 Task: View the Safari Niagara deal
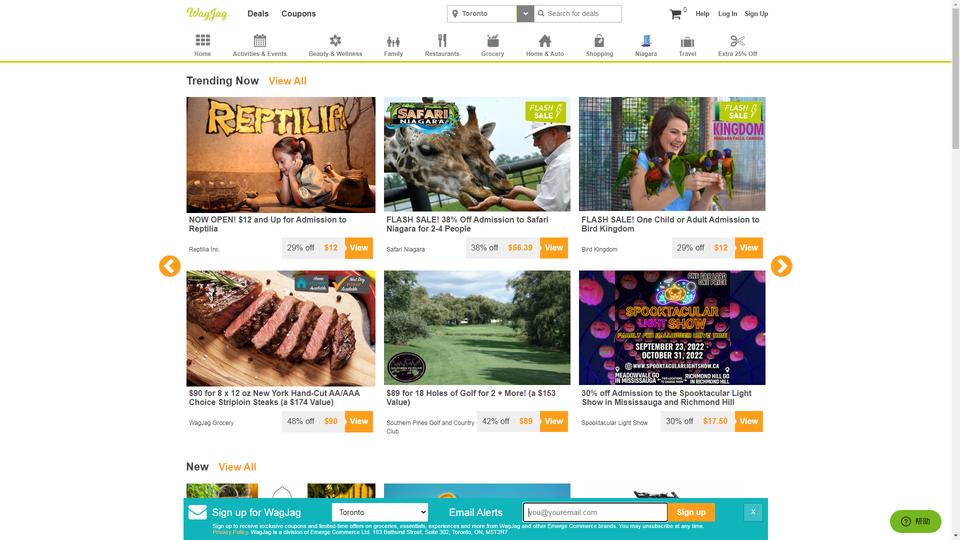pos(553,248)
